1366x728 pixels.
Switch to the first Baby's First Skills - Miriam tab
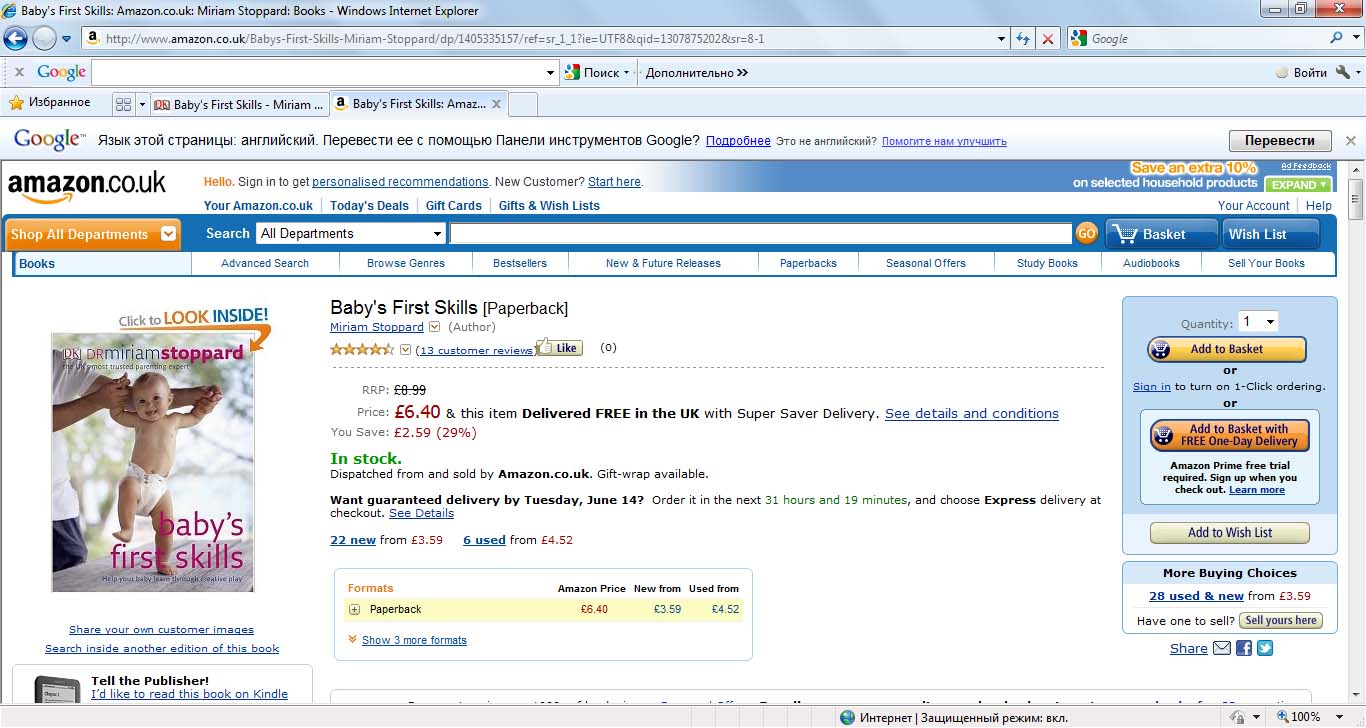240,104
